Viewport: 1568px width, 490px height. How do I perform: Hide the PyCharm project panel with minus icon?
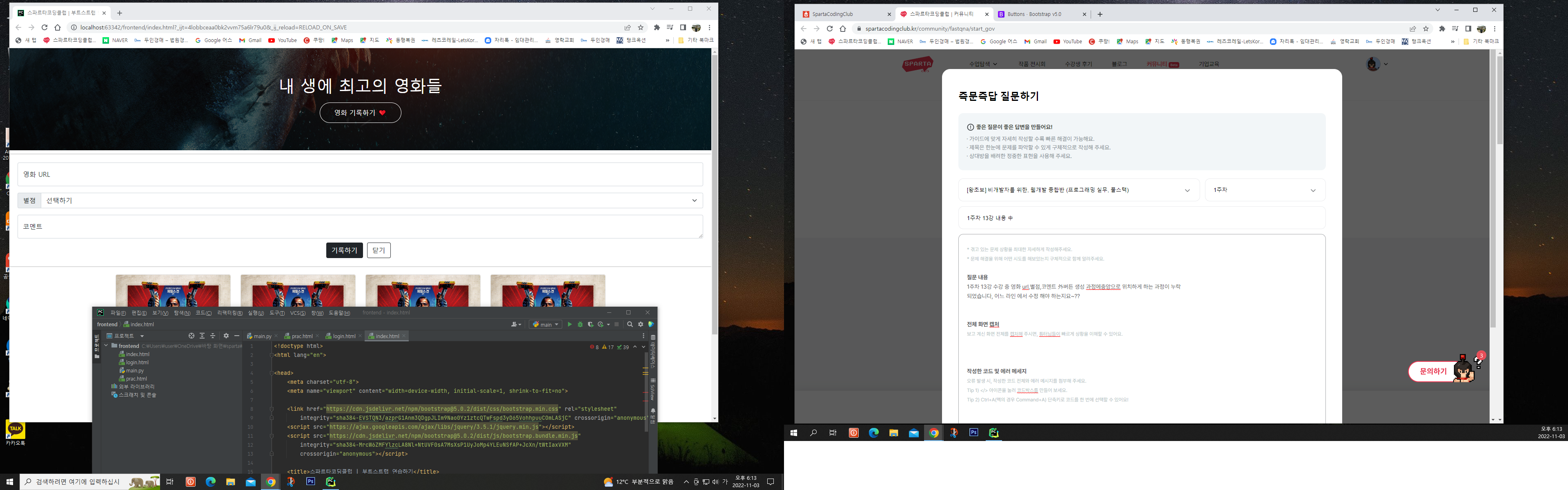click(x=237, y=336)
